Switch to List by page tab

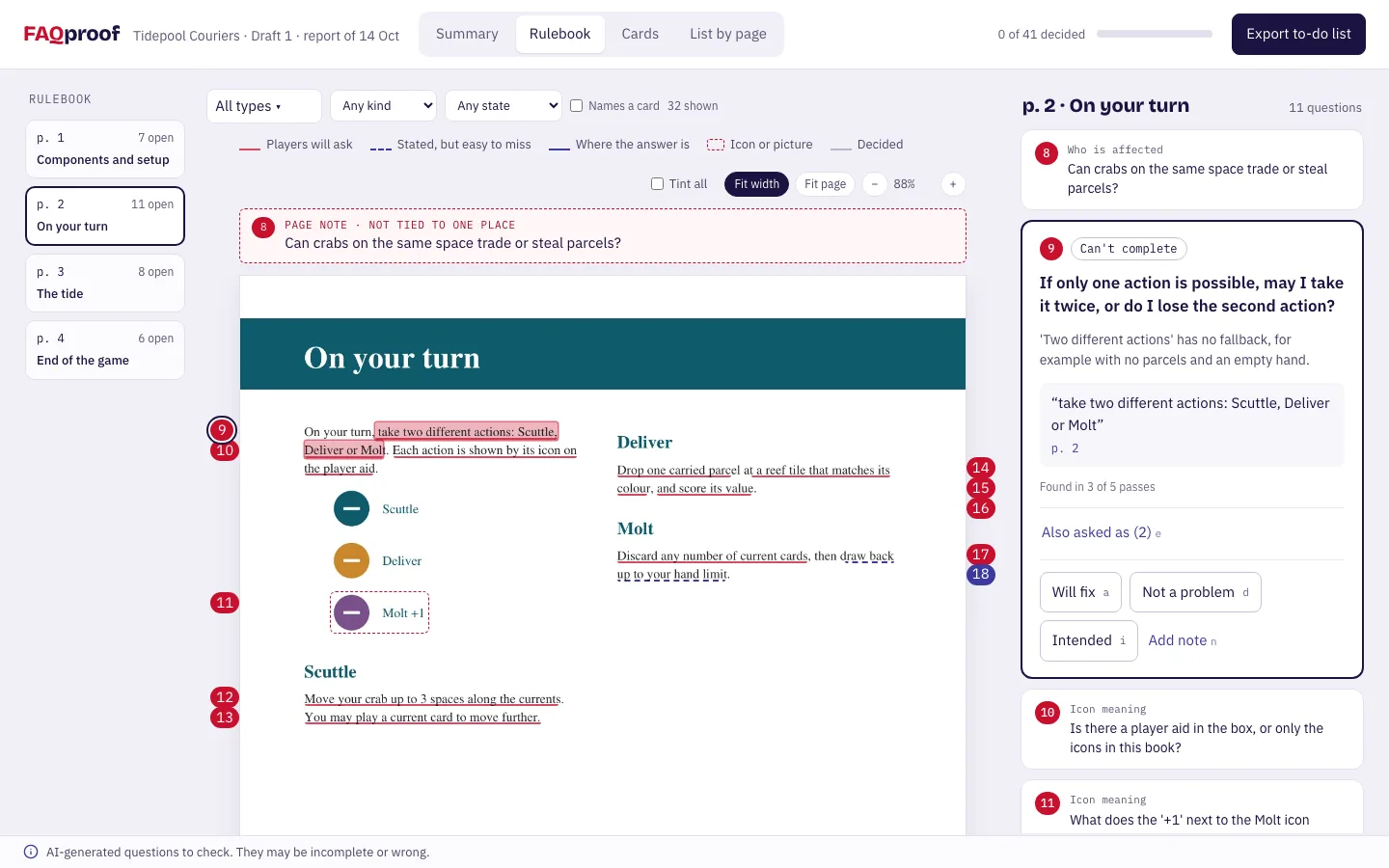[x=728, y=34]
